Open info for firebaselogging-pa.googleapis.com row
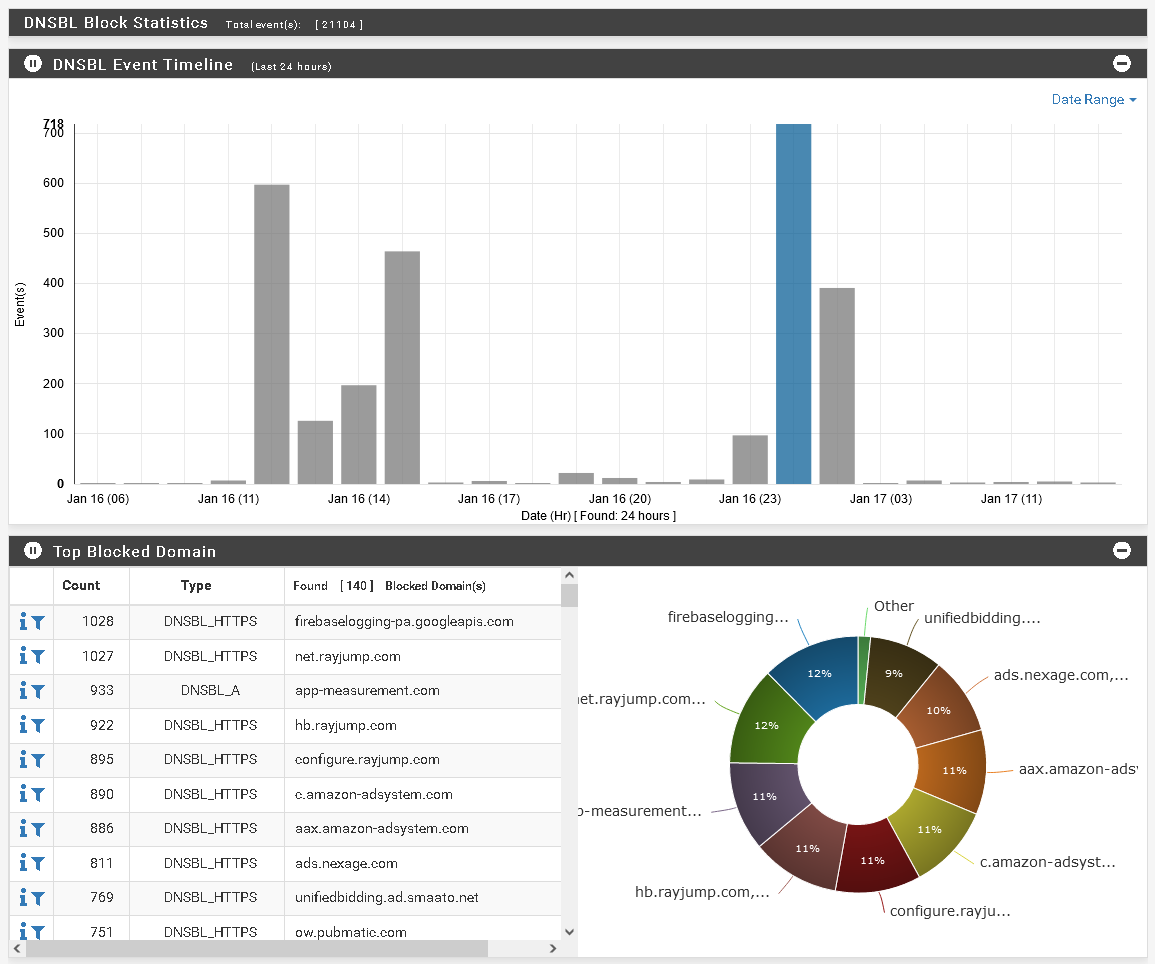Image resolution: width=1155 pixels, height=964 pixels. tap(23, 622)
